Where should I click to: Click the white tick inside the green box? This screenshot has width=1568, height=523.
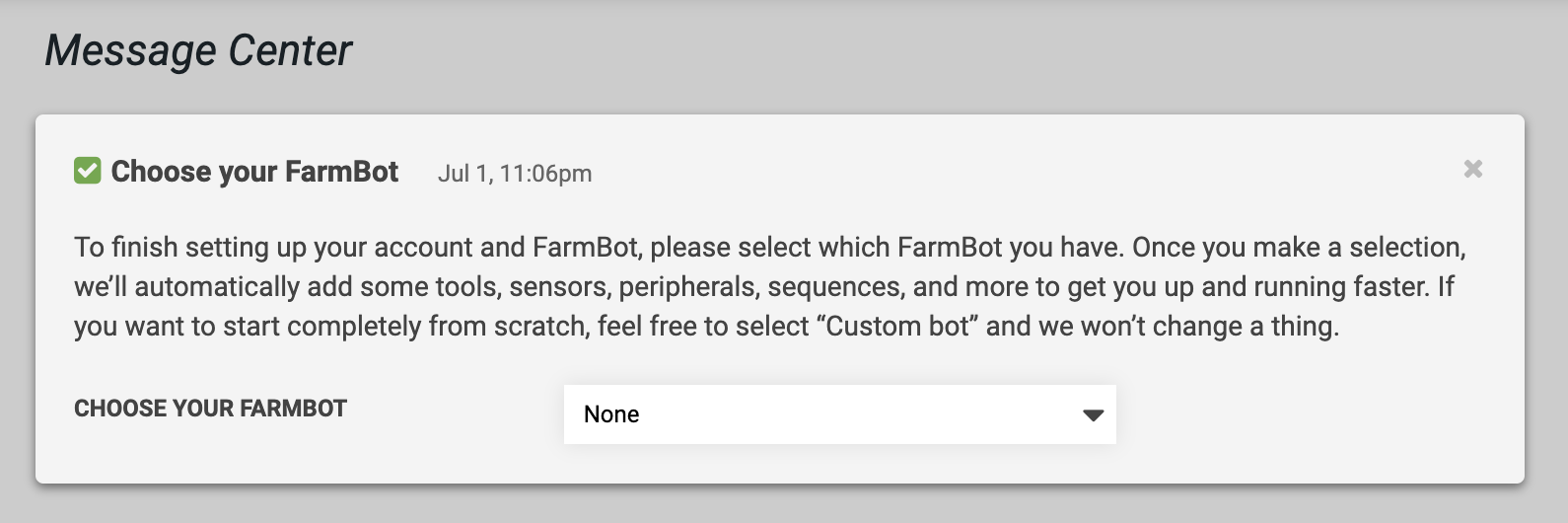click(87, 171)
